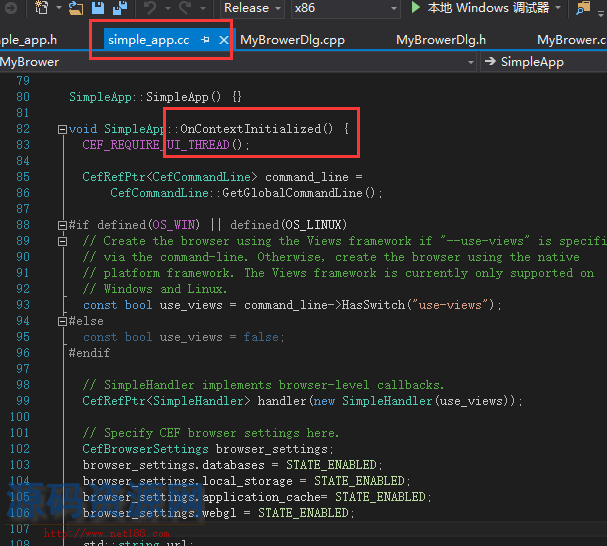Collapse the #else block at line 94
This screenshot has height=546, width=607.
click(x=62, y=321)
